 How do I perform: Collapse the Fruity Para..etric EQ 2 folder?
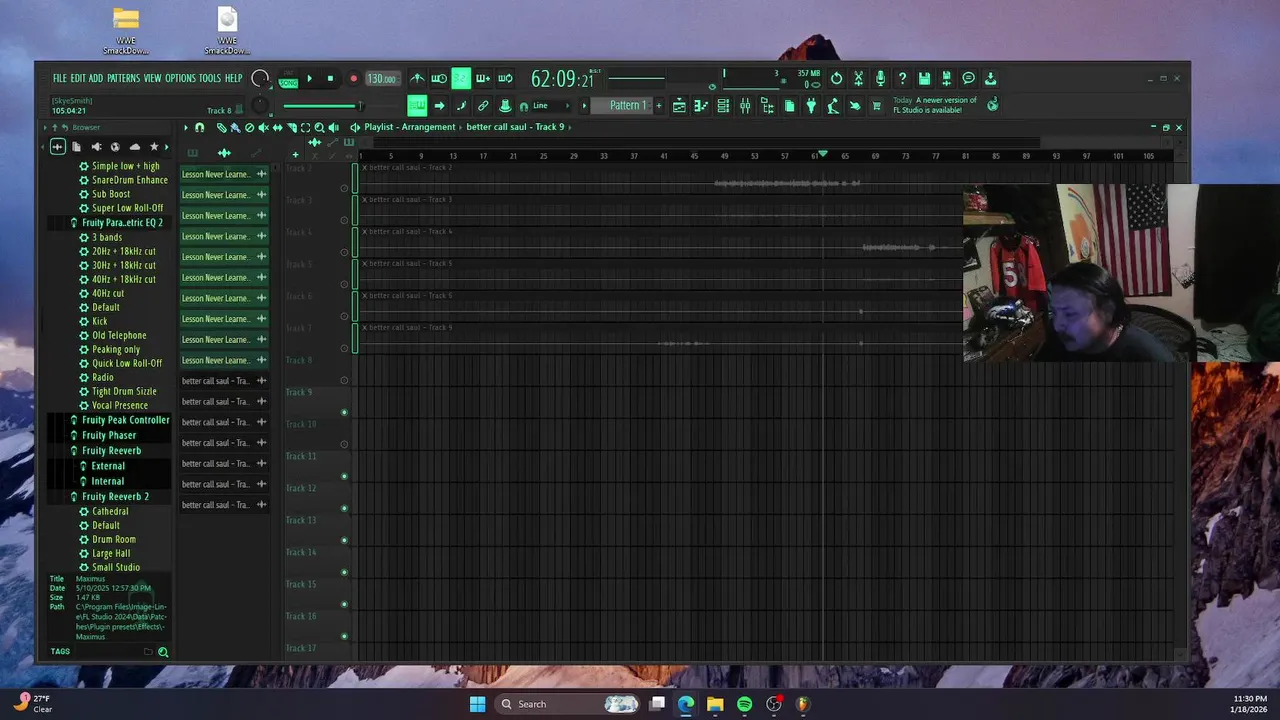pos(122,222)
